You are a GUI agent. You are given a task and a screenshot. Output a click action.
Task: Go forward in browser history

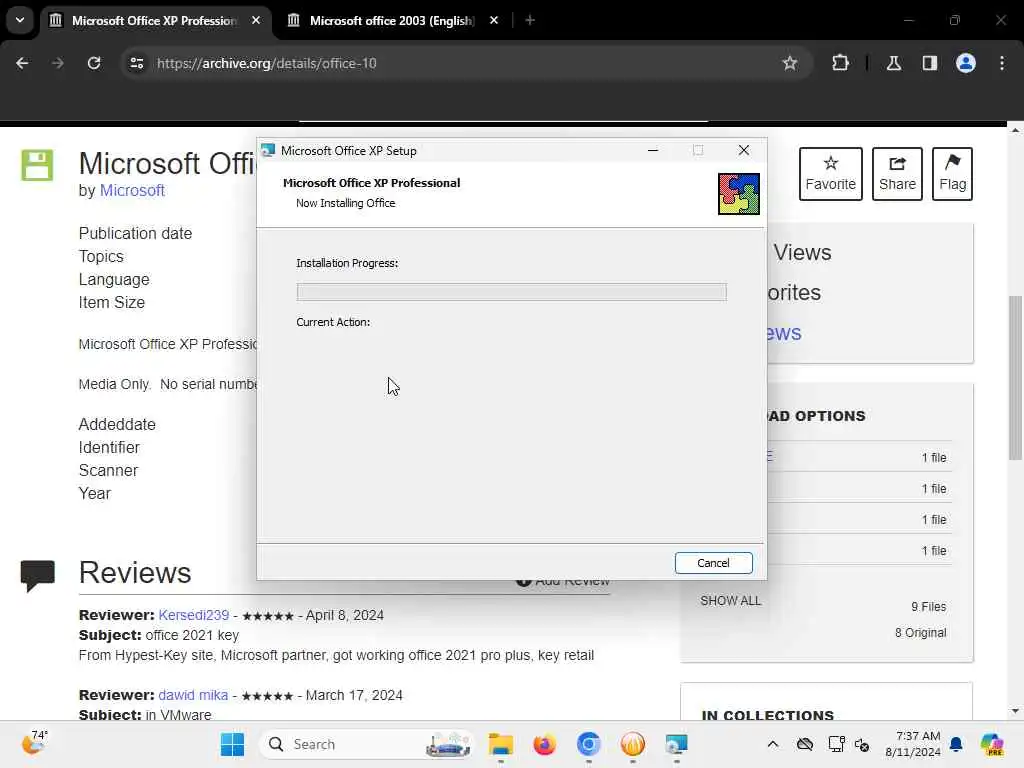coord(58,63)
